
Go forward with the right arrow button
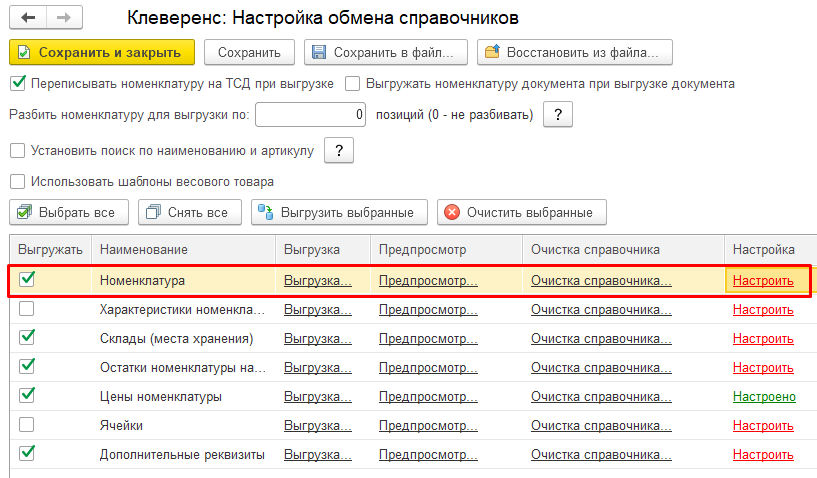(x=64, y=18)
